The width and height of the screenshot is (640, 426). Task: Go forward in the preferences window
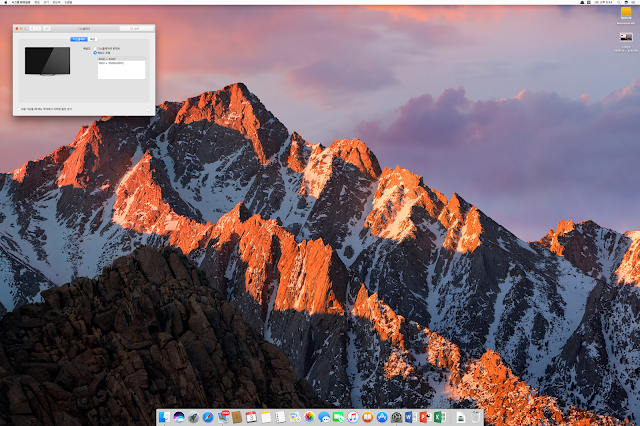pos(38,29)
